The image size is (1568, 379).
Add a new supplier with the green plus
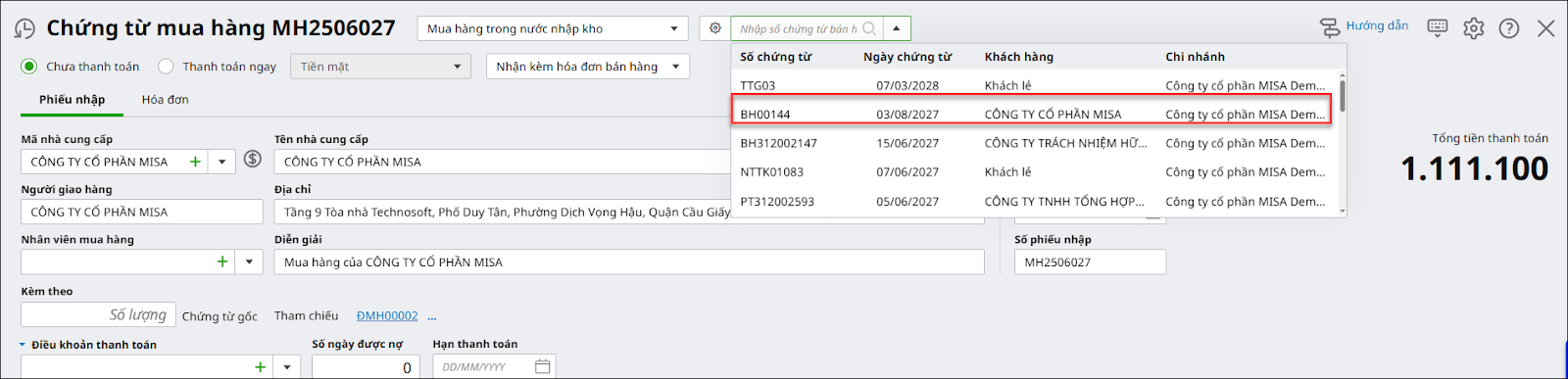(195, 162)
